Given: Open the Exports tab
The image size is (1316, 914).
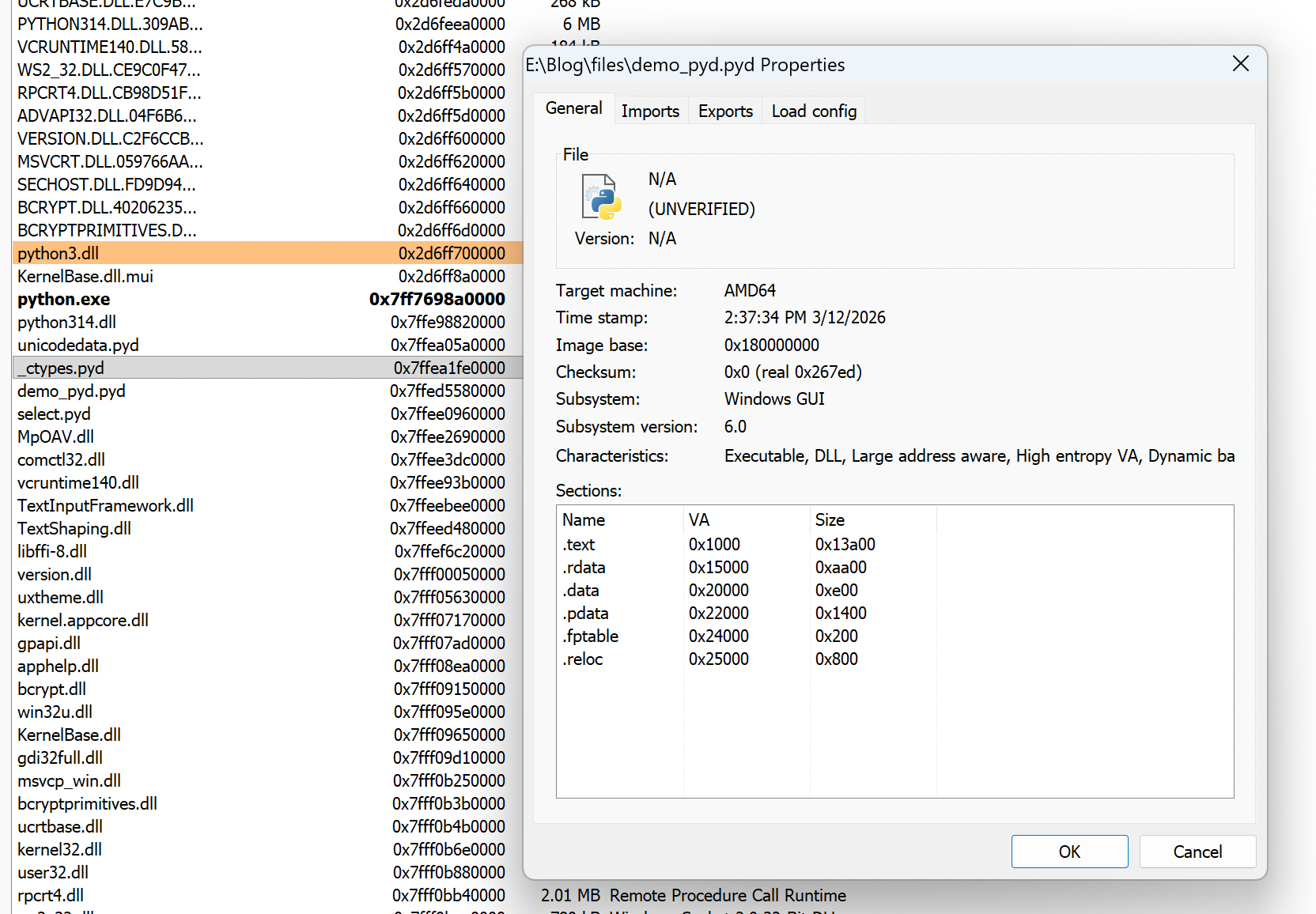Looking at the screenshot, I should coord(725,111).
